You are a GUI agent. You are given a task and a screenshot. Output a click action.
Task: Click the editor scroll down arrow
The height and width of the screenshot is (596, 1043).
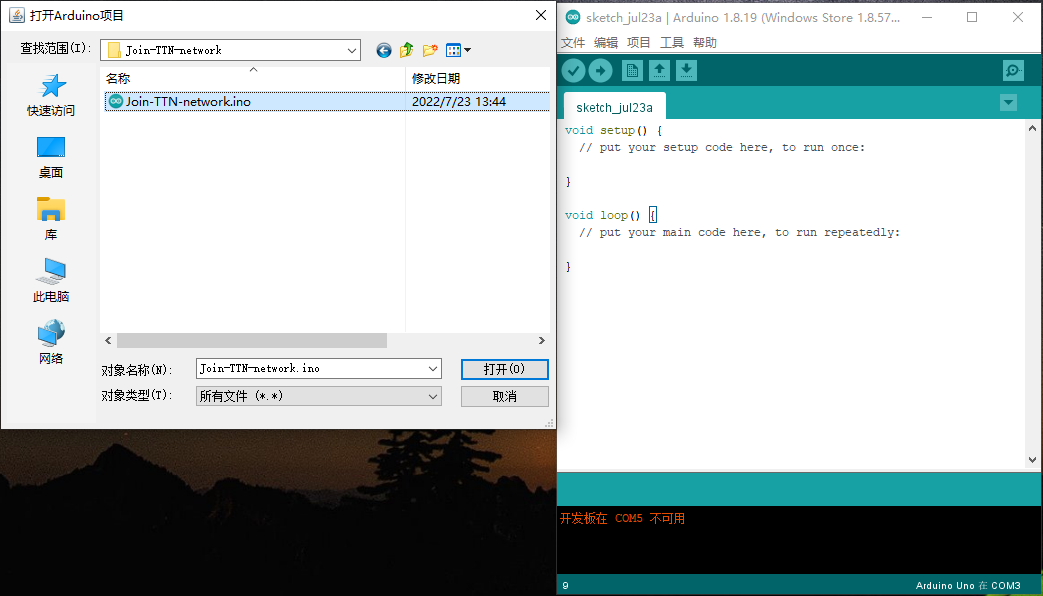click(x=1032, y=460)
